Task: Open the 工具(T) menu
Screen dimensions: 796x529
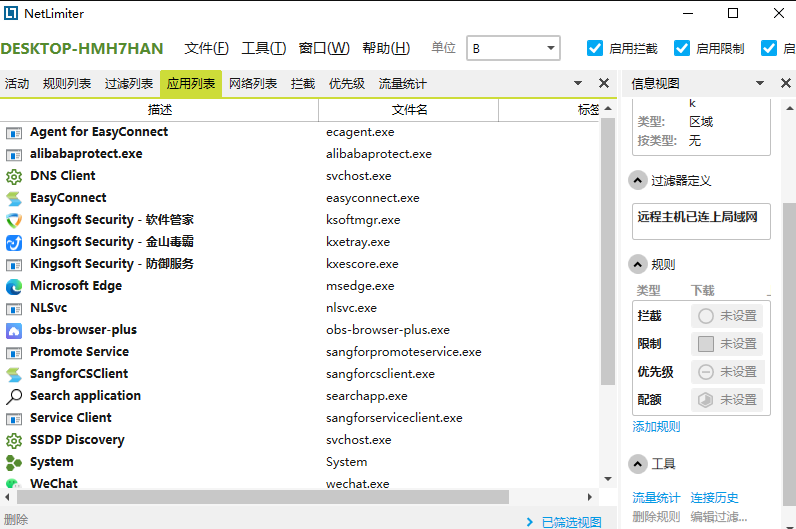Action: (264, 48)
